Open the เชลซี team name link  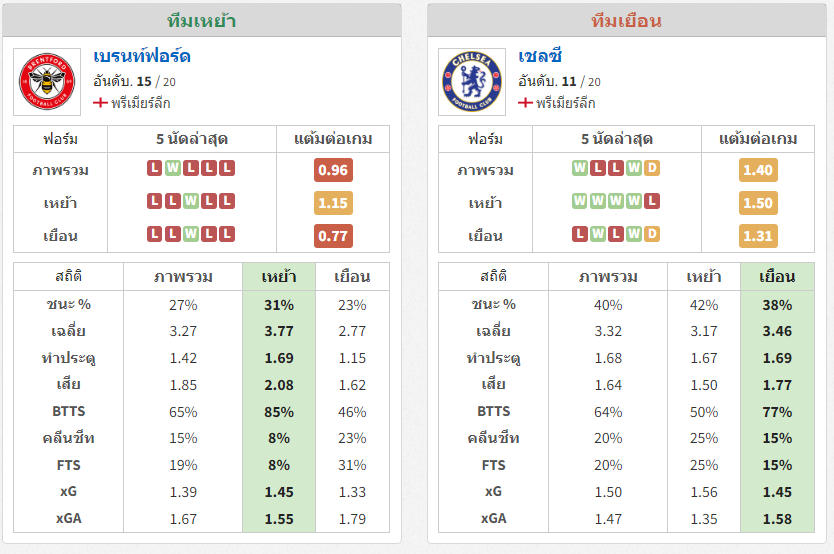540,56
